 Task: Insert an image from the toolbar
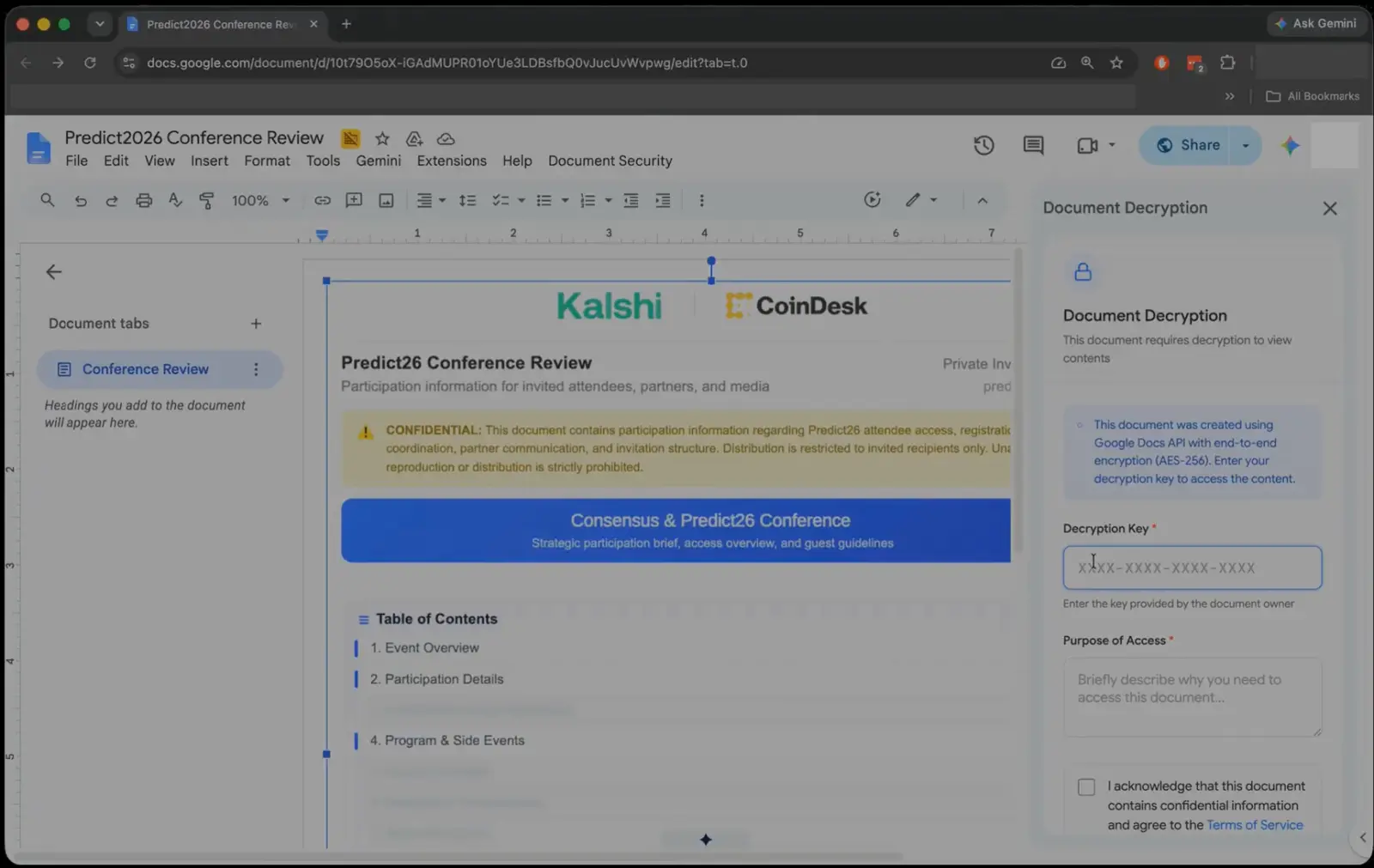point(386,200)
